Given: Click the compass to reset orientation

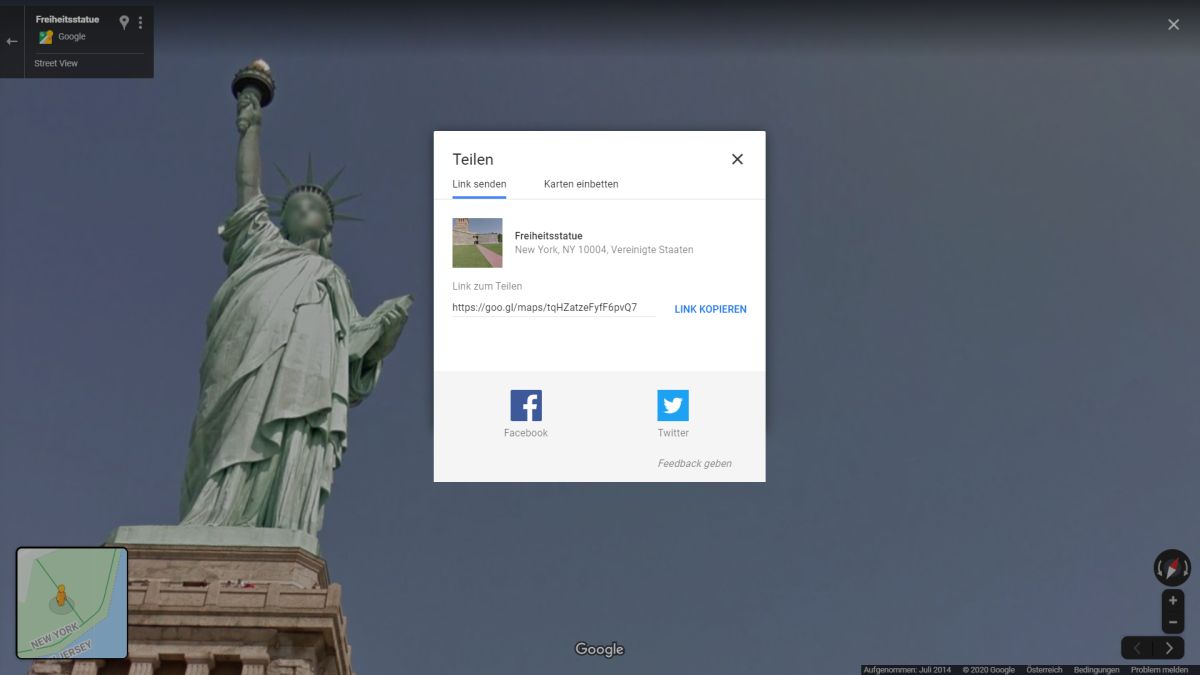Looking at the screenshot, I should coord(1172,567).
